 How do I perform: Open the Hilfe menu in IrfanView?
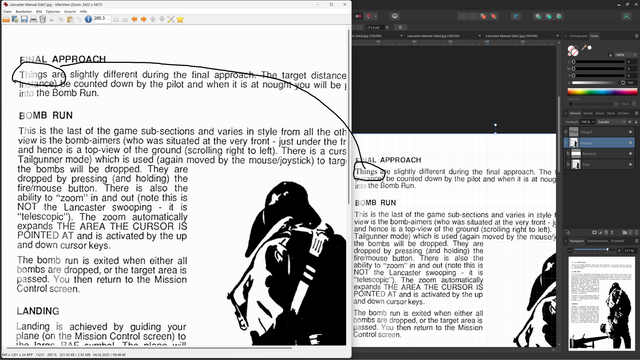pyautogui.click(x=83, y=11)
